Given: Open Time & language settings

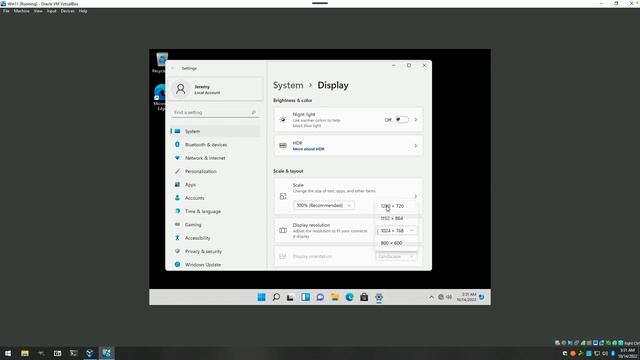Looking at the screenshot, I should click(x=215, y=211).
